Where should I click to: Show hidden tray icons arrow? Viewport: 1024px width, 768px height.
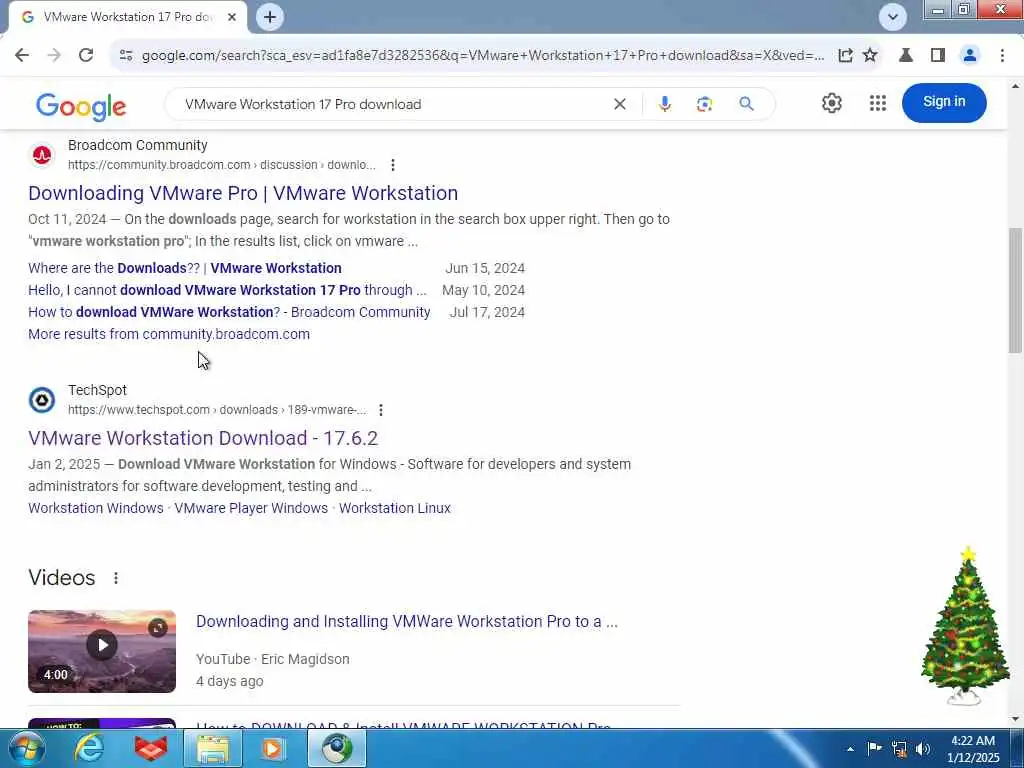tap(850, 749)
